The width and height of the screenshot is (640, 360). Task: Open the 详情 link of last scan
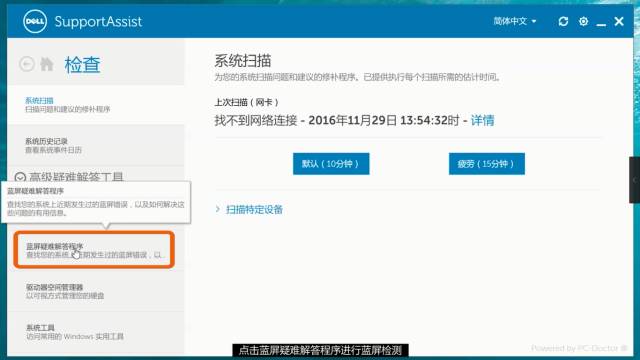pos(482,120)
